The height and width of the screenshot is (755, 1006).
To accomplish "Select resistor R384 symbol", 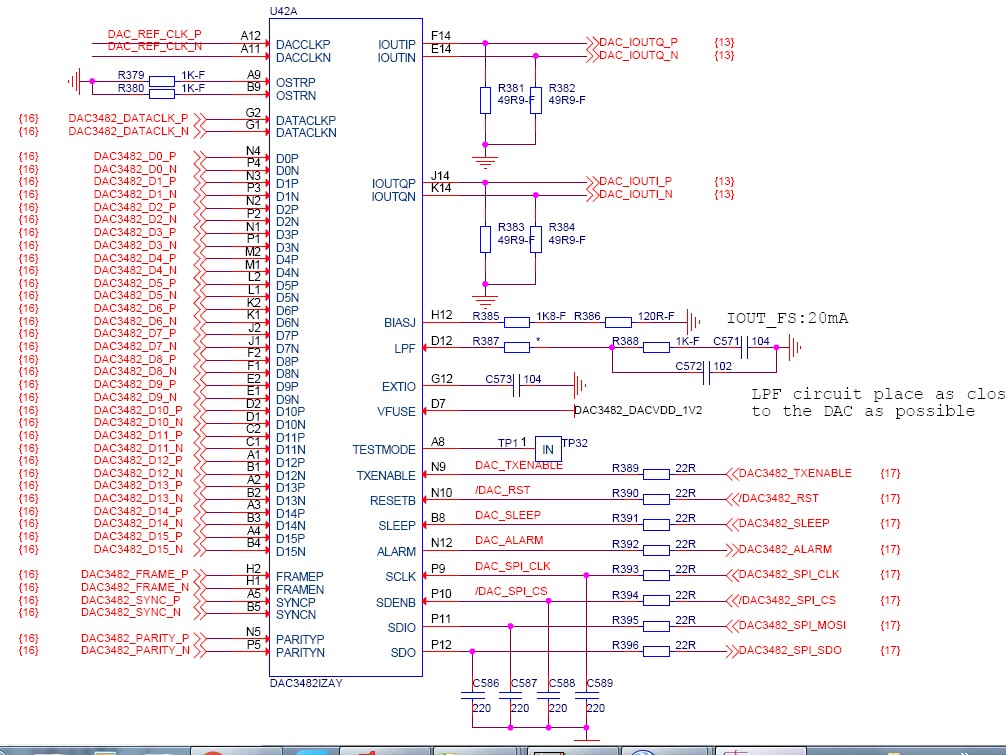I will coord(536,239).
